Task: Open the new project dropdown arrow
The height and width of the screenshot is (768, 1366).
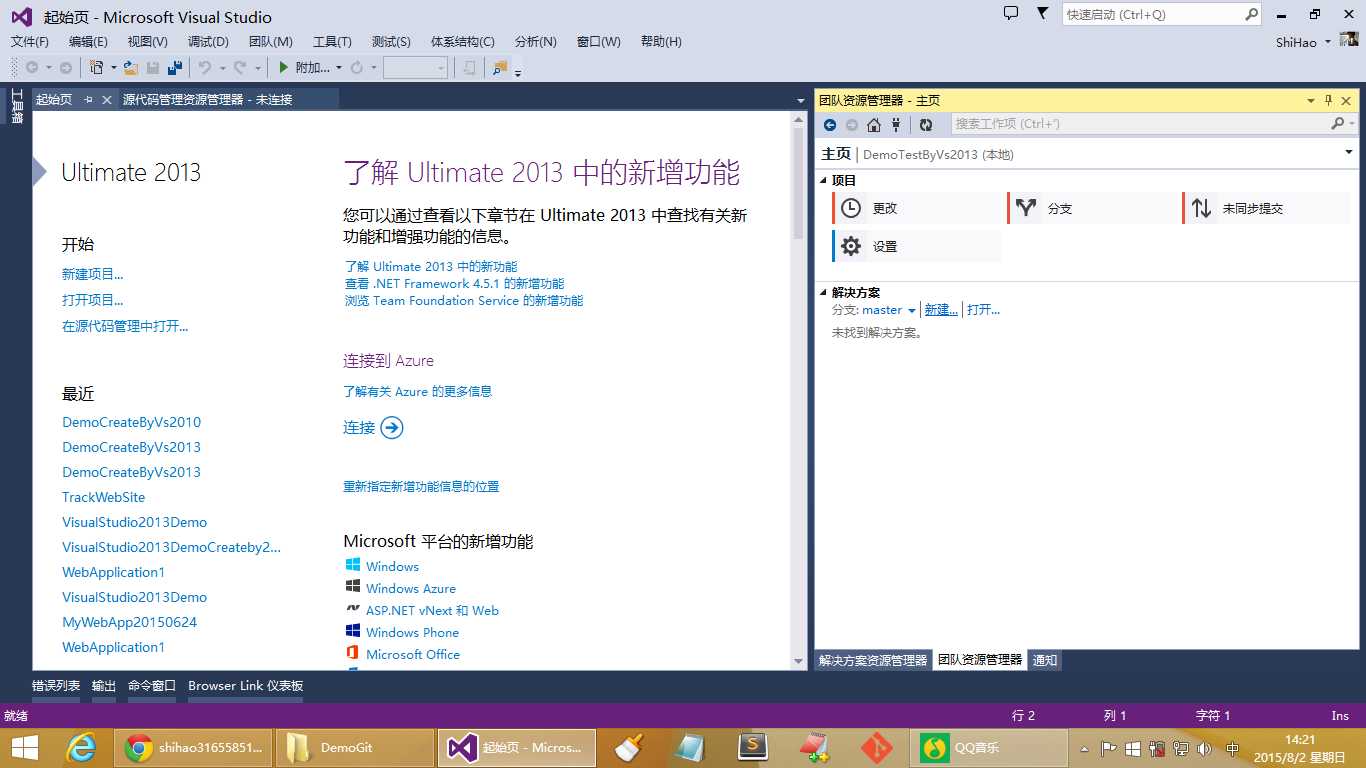Action: click(x=113, y=68)
